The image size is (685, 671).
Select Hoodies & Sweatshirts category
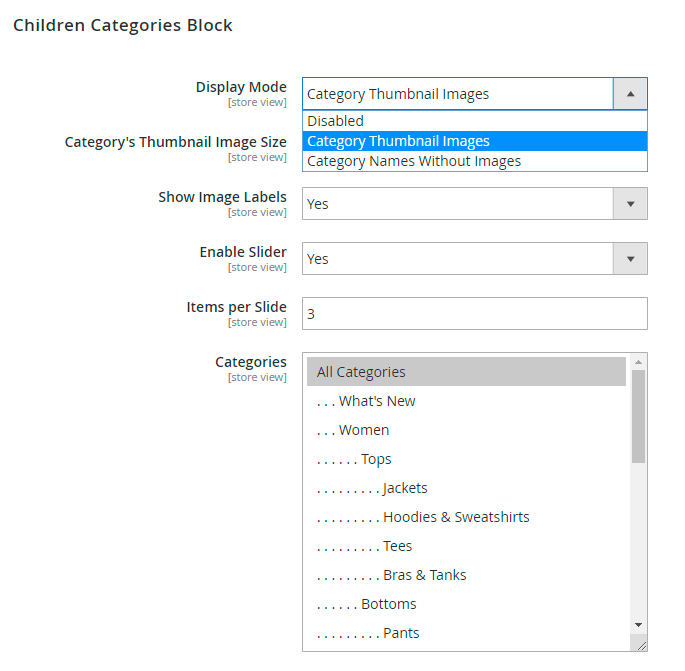tap(456, 517)
